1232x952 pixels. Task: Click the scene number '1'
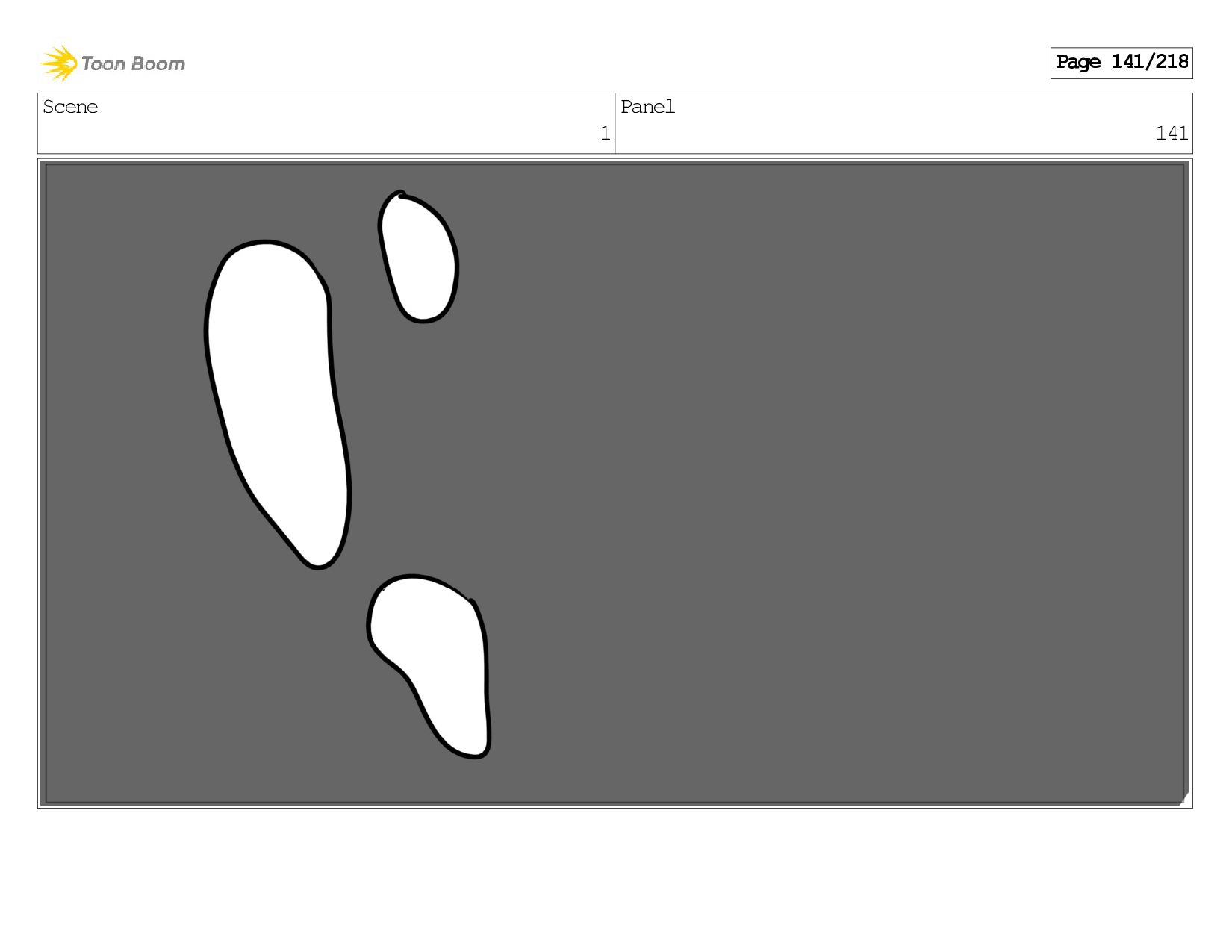coord(605,134)
